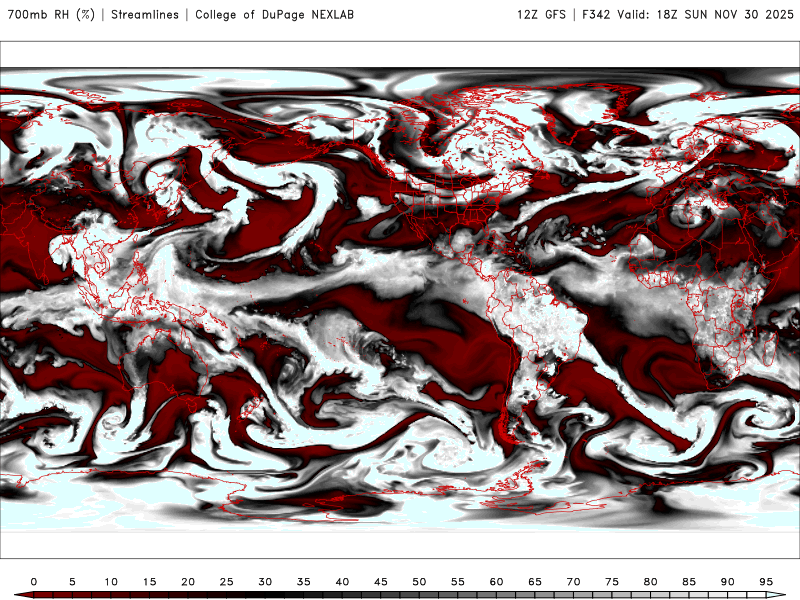Select the 30 value on the colorbar scale
The image size is (800, 600).
coord(265,582)
